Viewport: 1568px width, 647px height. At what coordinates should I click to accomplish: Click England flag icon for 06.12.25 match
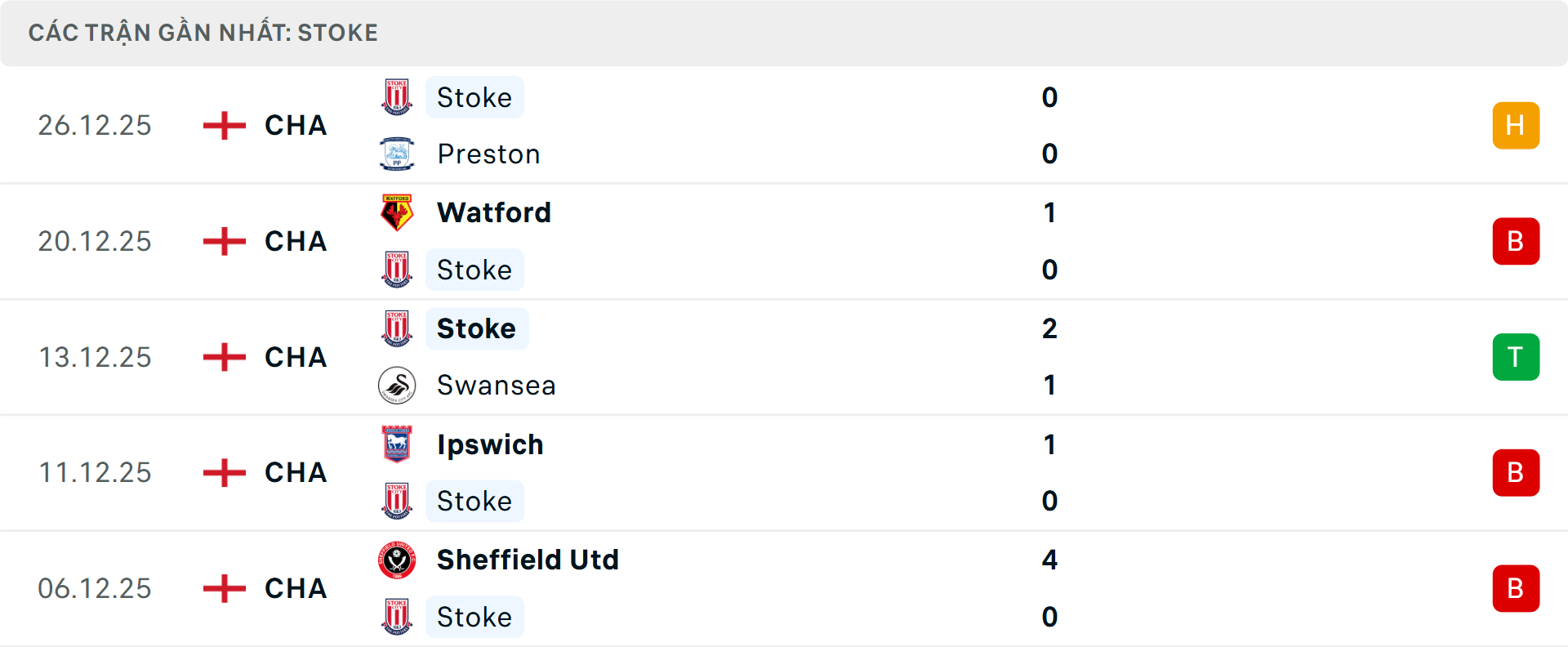(x=224, y=588)
